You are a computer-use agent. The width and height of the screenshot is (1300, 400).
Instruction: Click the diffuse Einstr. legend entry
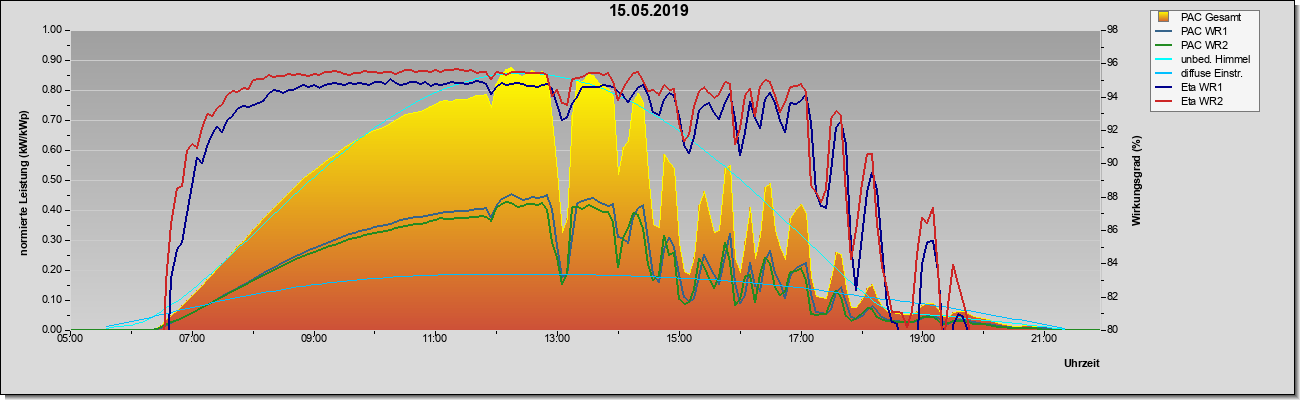tap(1207, 73)
